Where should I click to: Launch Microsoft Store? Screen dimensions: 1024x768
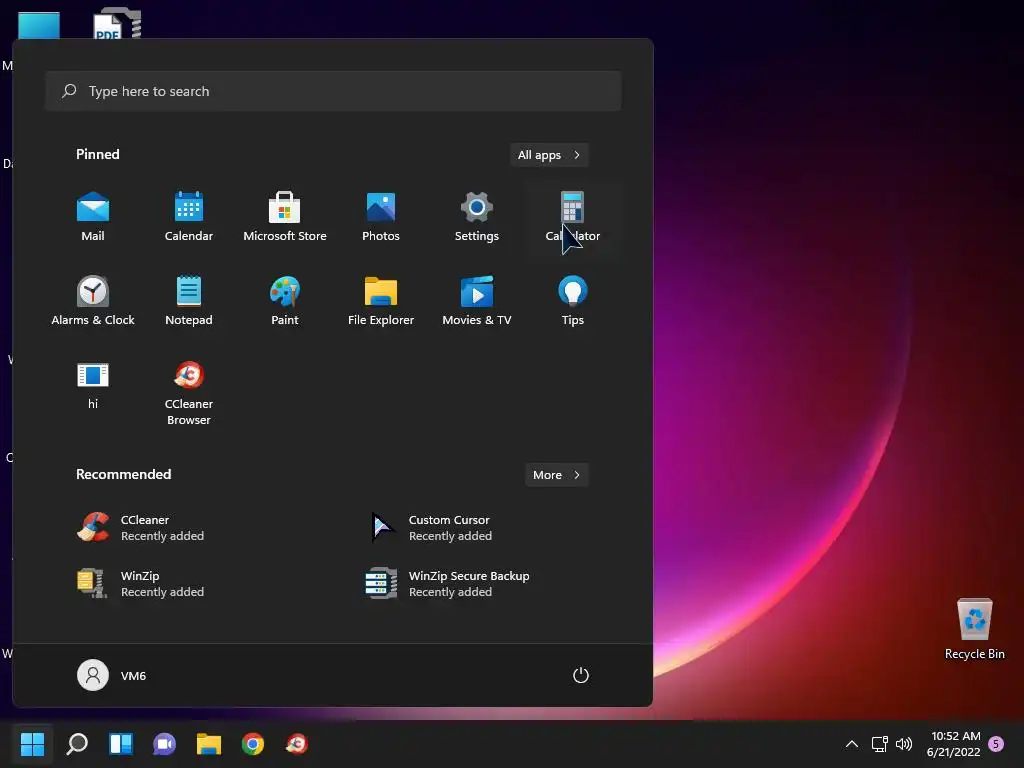pyautogui.click(x=285, y=217)
